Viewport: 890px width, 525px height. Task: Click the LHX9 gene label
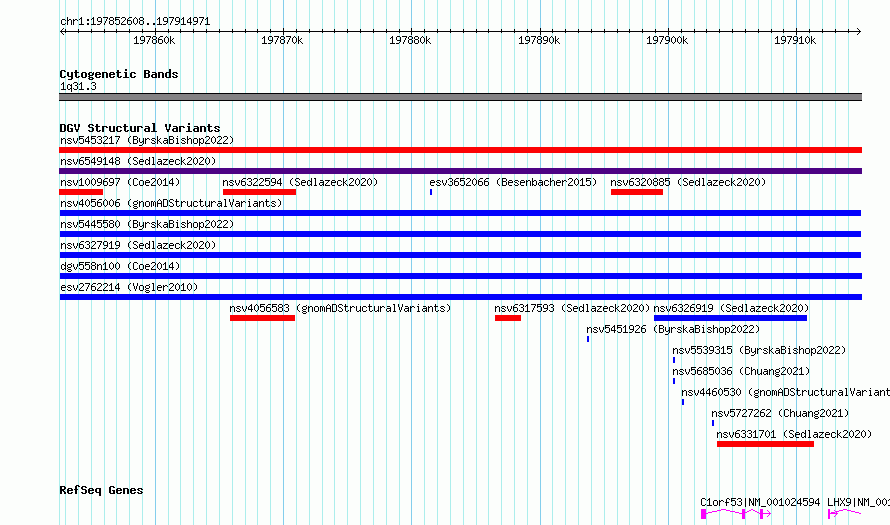[x=858, y=502]
